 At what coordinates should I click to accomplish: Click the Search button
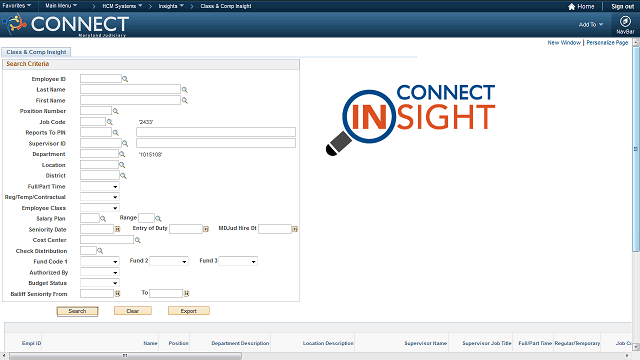tap(77, 311)
